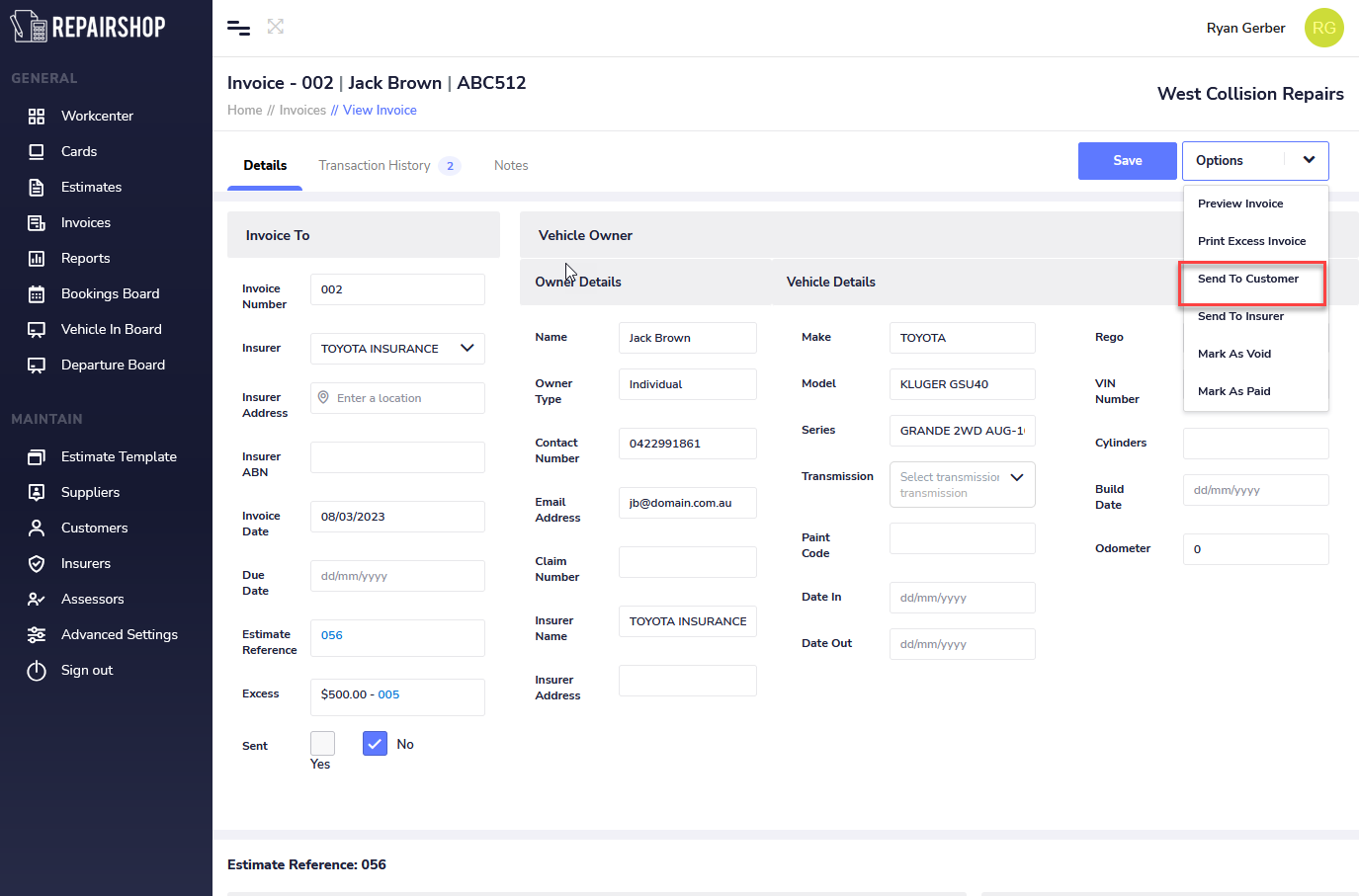Click the Claim Number input field

coord(687,562)
